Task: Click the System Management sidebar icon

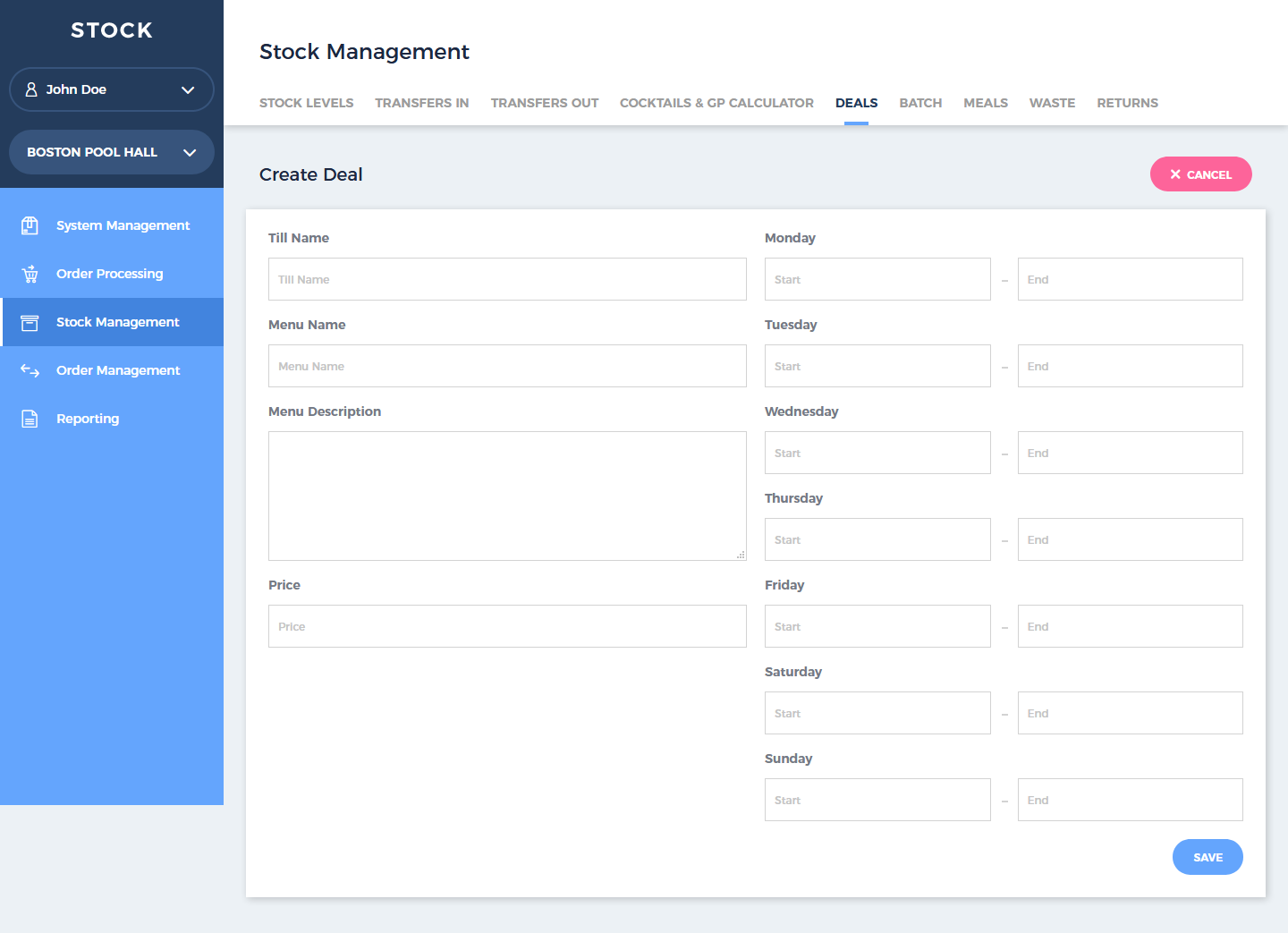Action: click(x=30, y=225)
